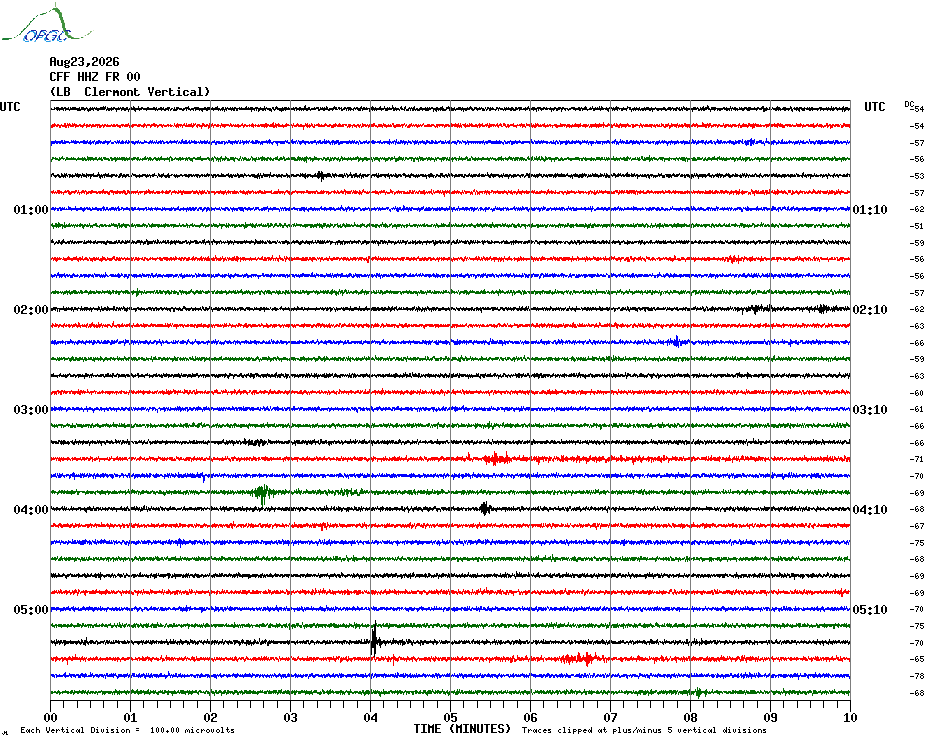This screenshot has height=744, width=930.
Task: Click the DC value -61
Action: [x=918, y=409]
